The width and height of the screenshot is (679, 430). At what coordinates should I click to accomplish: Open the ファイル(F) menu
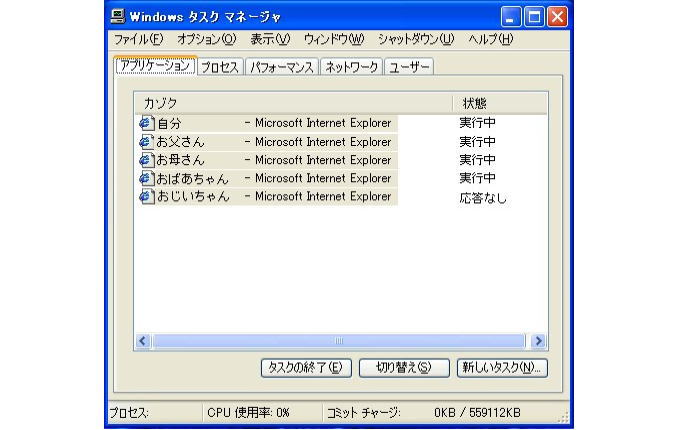(x=139, y=39)
